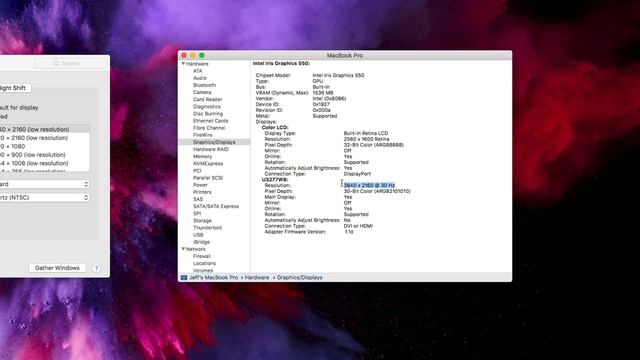Click the computer icon in the path bar
The height and width of the screenshot is (360, 640).
184,278
